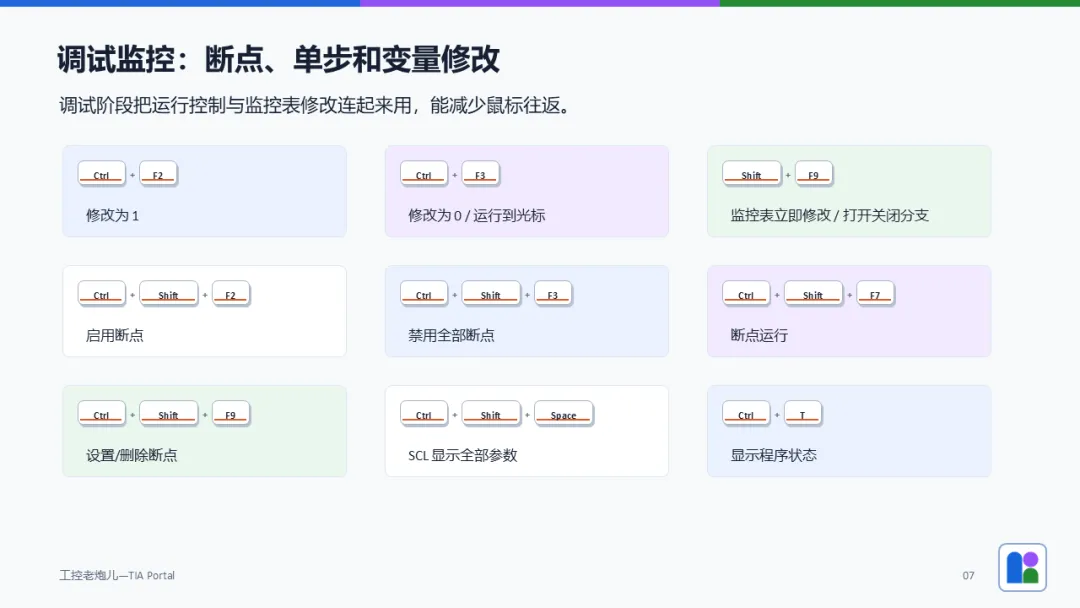Click the label 断点运行
Viewport: 1080px width, 608px height.
[x=759, y=335]
